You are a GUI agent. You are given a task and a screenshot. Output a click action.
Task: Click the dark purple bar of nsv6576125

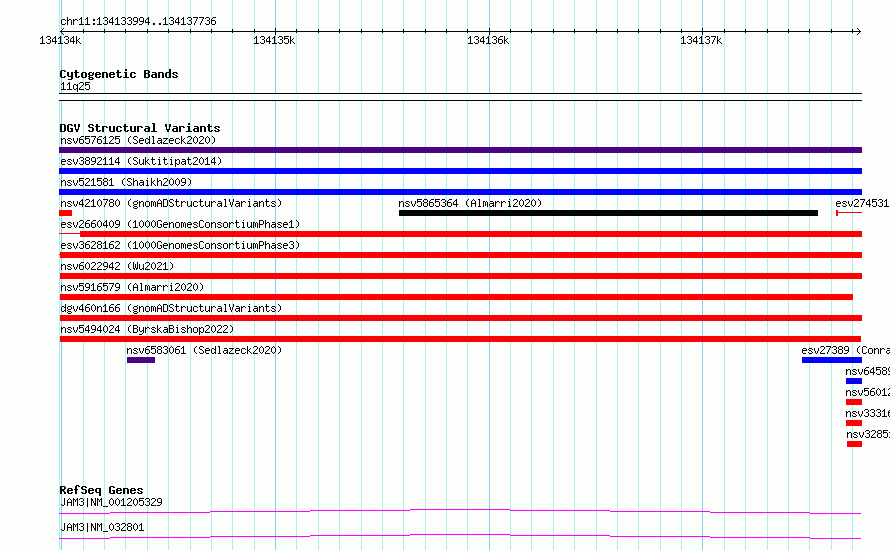tap(460, 150)
